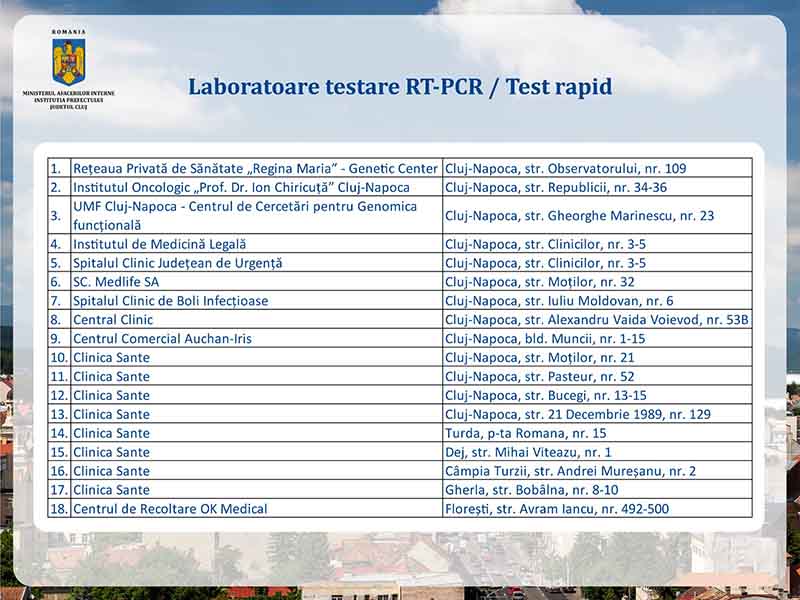The height and width of the screenshot is (600, 800).
Task: Select "Spitalul Clinic de Boli Infecțioase"
Action: pyautogui.click(x=170, y=301)
